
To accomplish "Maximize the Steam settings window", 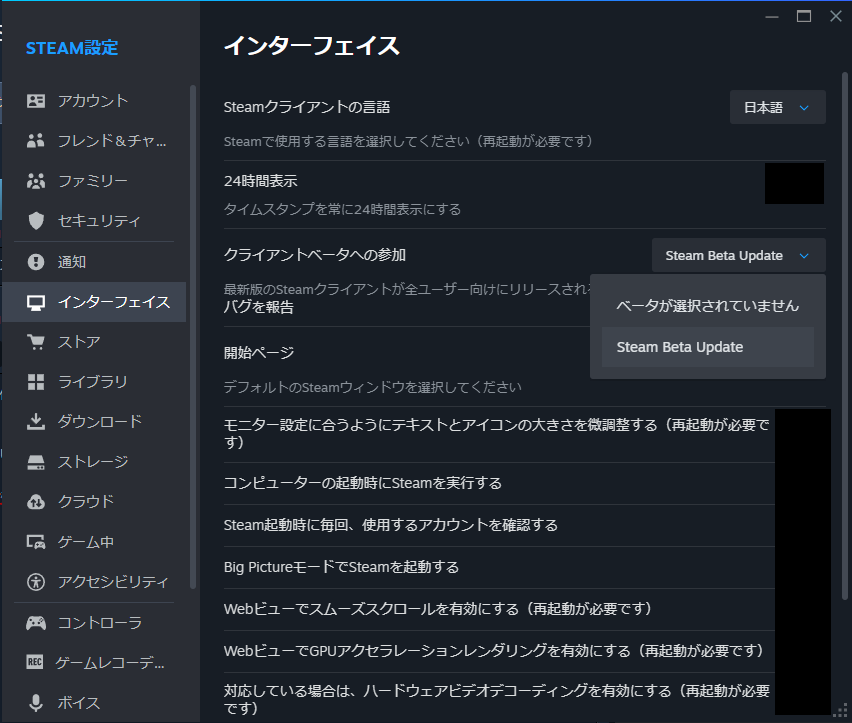I will [x=804, y=16].
